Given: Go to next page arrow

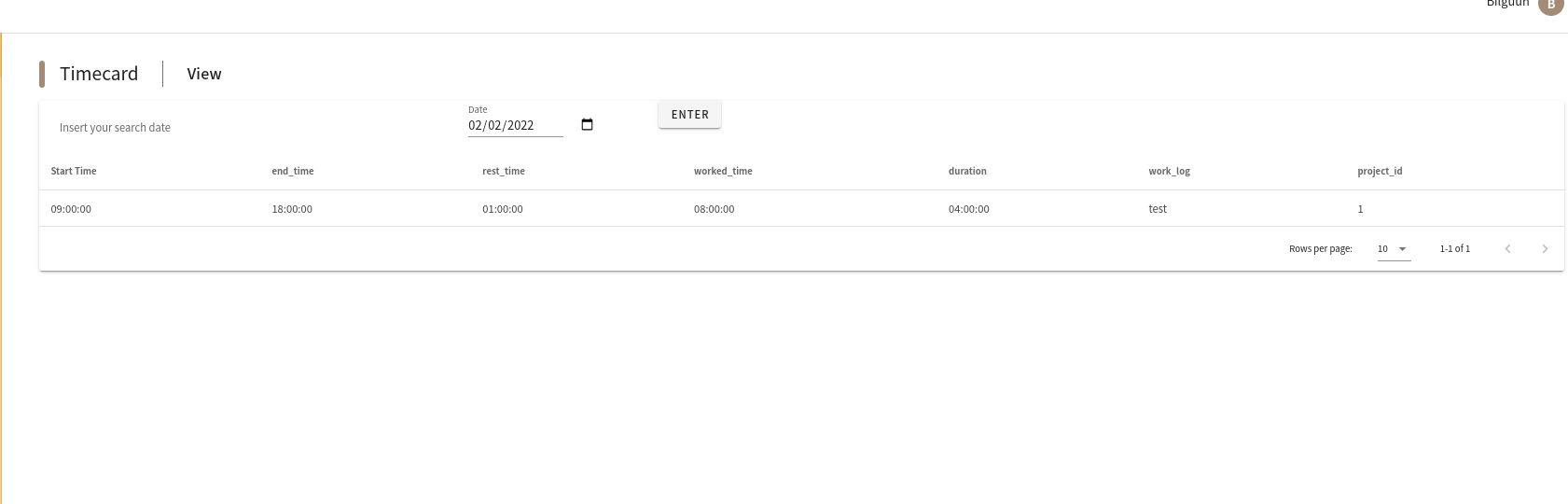Looking at the screenshot, I should pyautogui.click(x=1545, y=248).
